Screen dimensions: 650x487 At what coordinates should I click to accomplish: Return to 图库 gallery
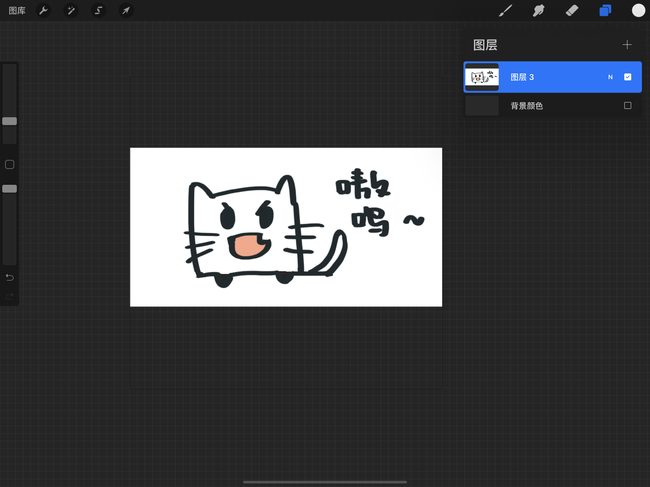(17, 10)
